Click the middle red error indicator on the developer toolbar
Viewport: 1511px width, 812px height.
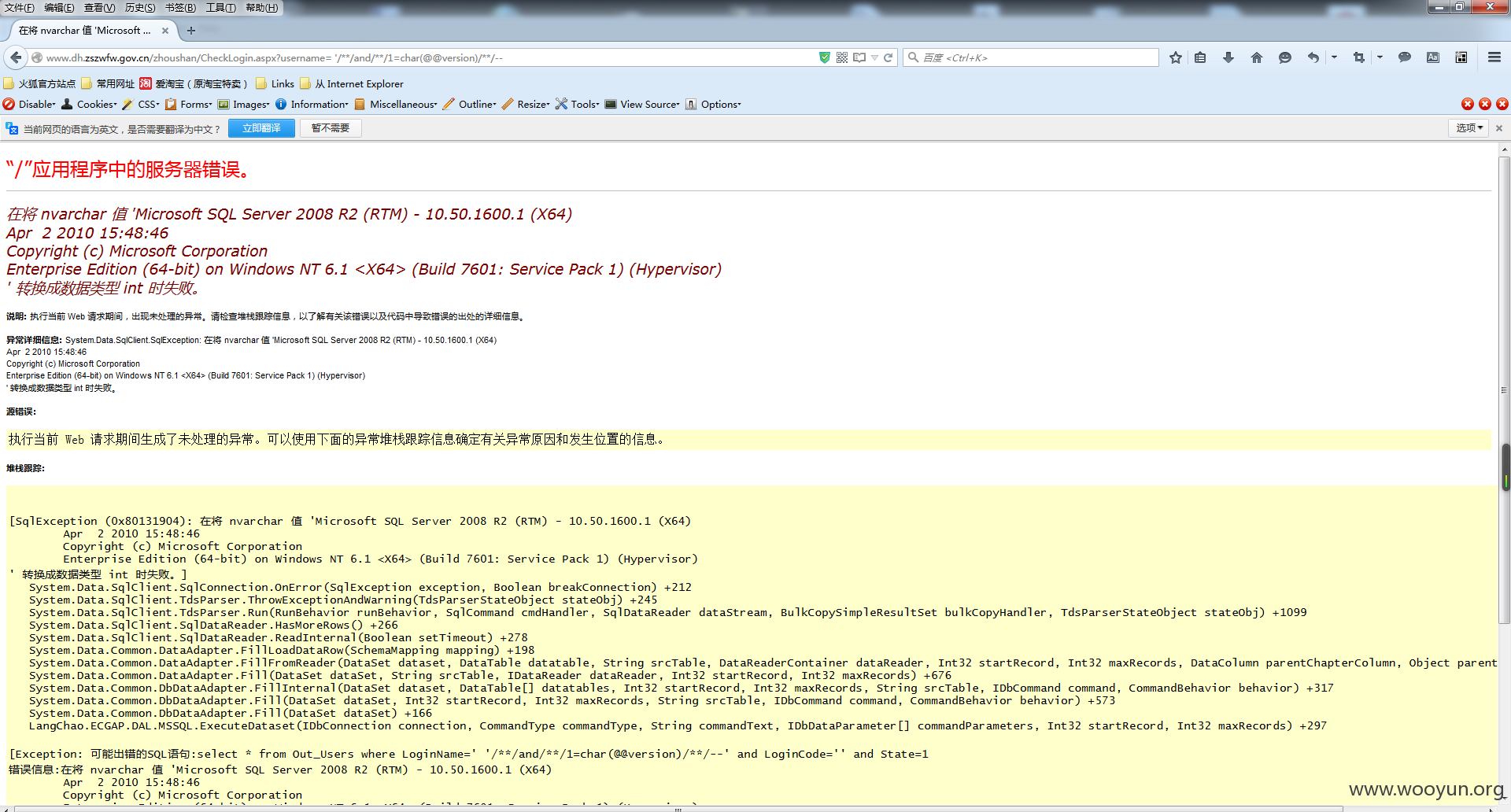pos(1485,104)
